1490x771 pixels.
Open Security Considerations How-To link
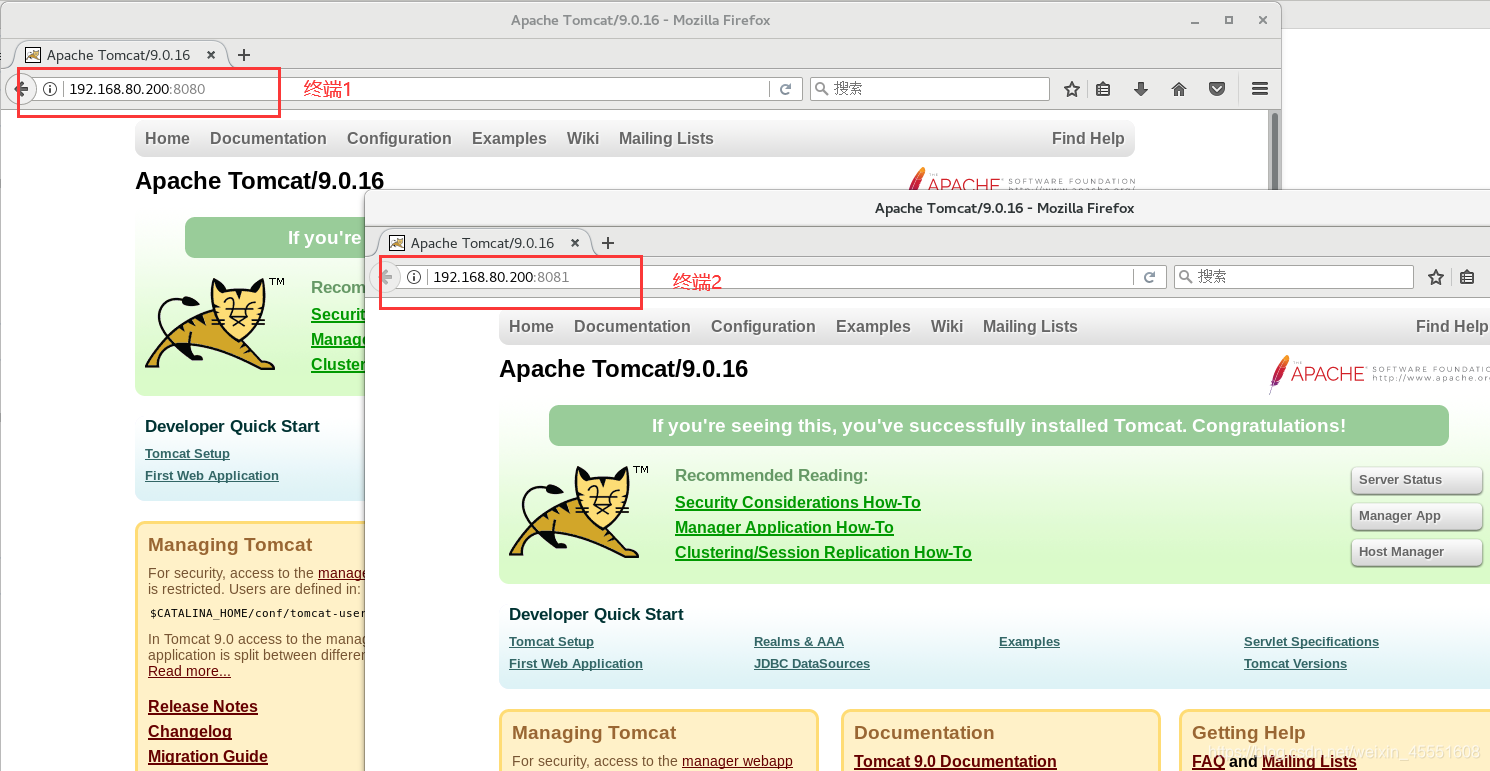click(x=798, y=503)
